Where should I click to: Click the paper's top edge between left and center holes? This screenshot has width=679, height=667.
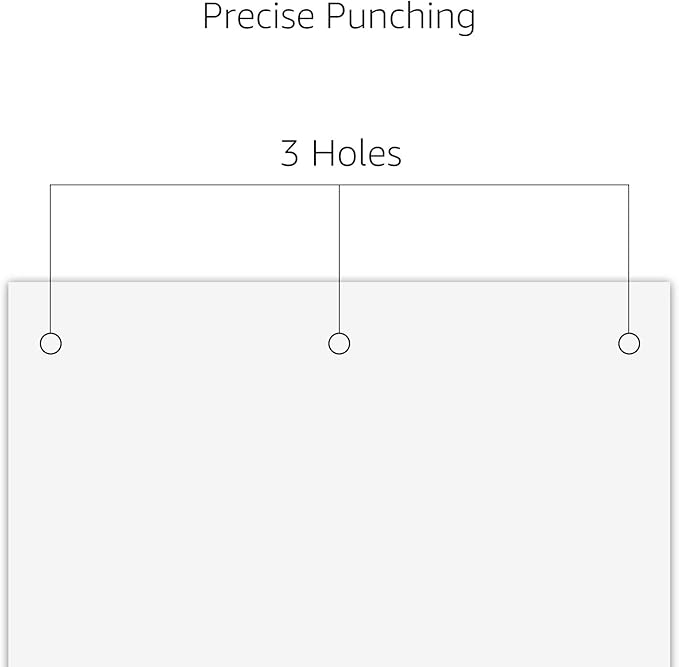[x=195, y=283]
